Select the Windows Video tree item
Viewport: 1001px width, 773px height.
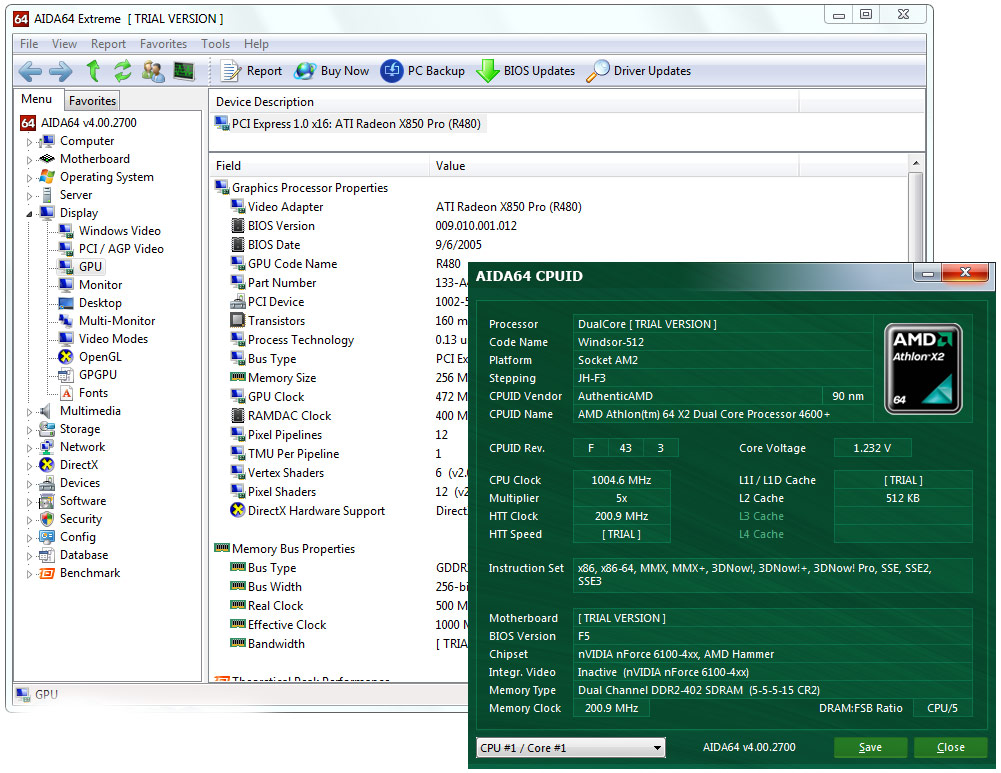click(x=119, y=231)
